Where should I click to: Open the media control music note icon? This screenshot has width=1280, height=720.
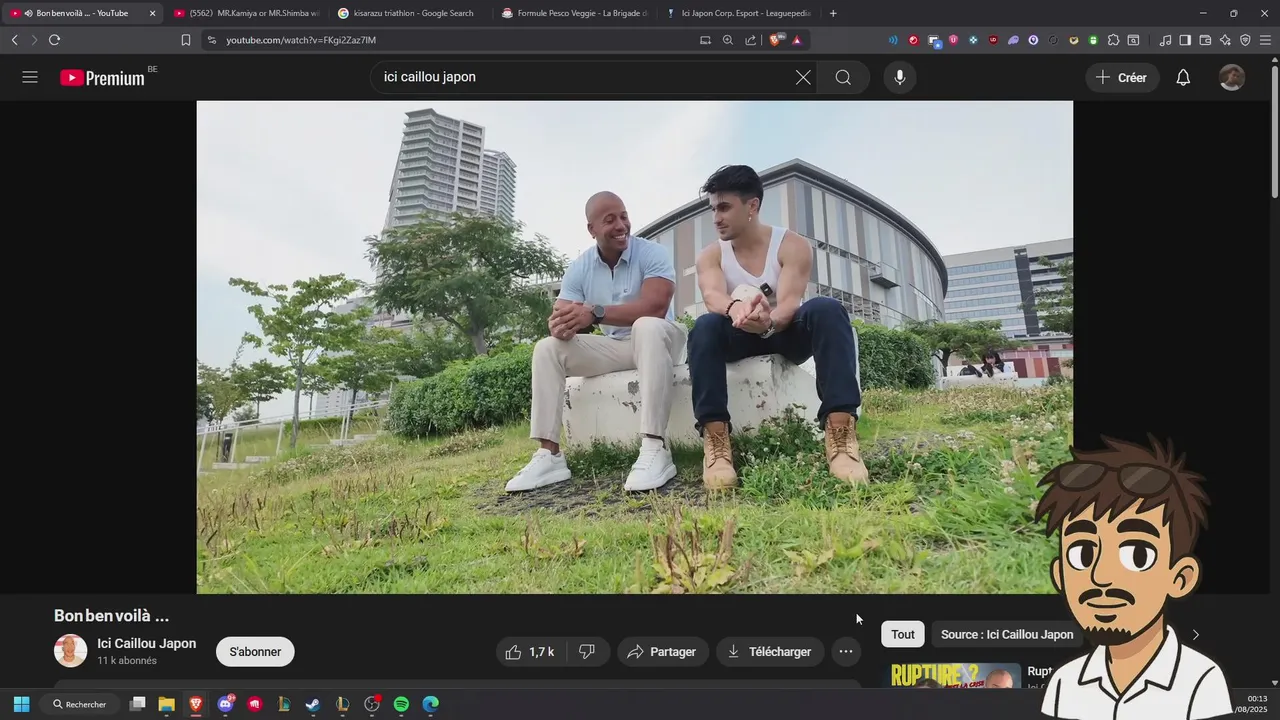[x=1165, y=40]
